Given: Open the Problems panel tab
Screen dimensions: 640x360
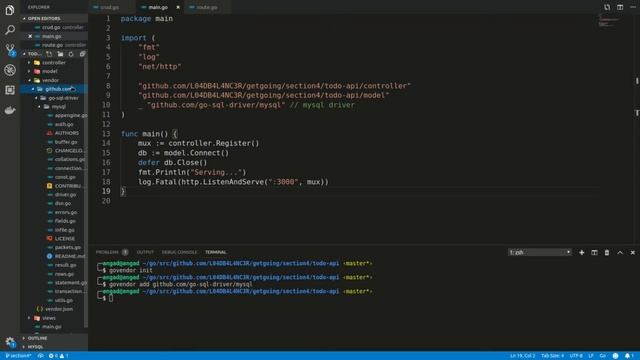Looking at the screenshot, I should tap(111, 253).
